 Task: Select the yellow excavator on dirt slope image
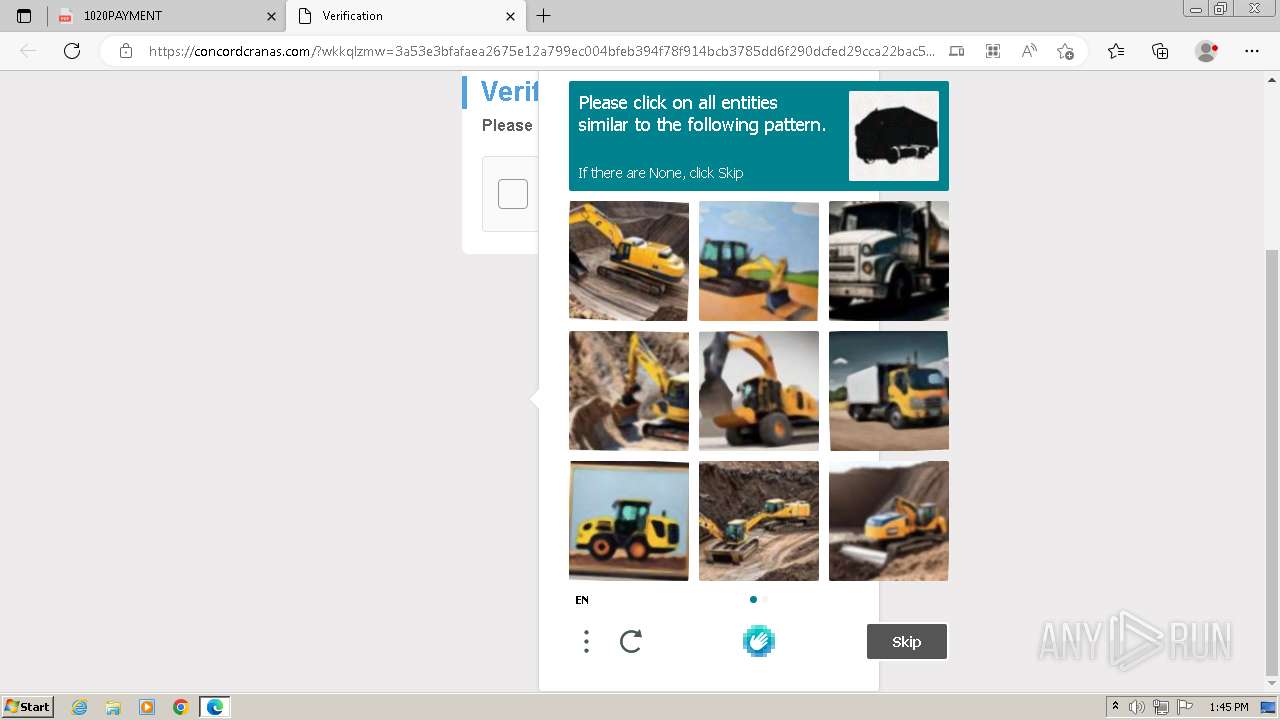pyautogui.click(x=629, y=261)
